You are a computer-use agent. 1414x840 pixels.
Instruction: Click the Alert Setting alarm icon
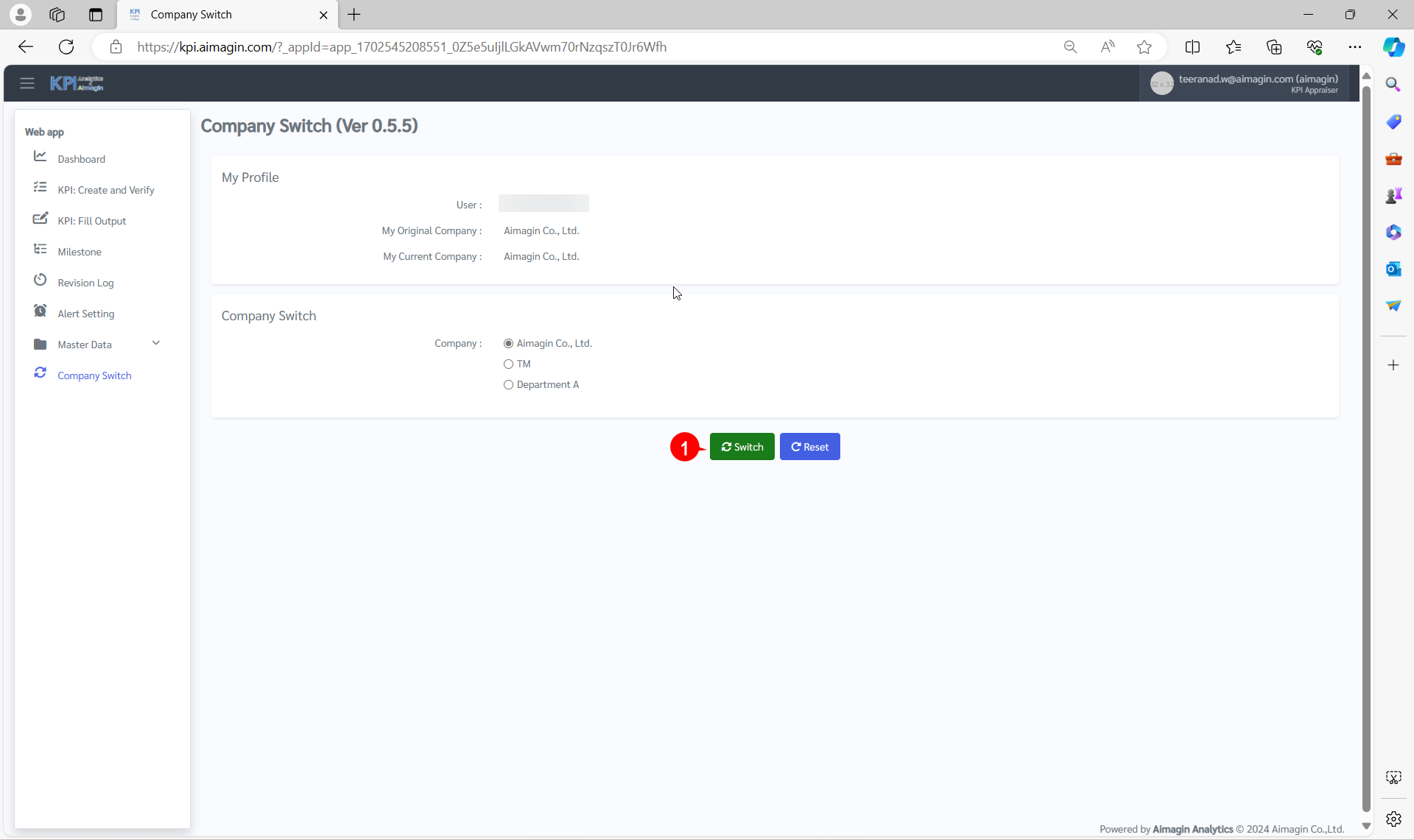40,311
